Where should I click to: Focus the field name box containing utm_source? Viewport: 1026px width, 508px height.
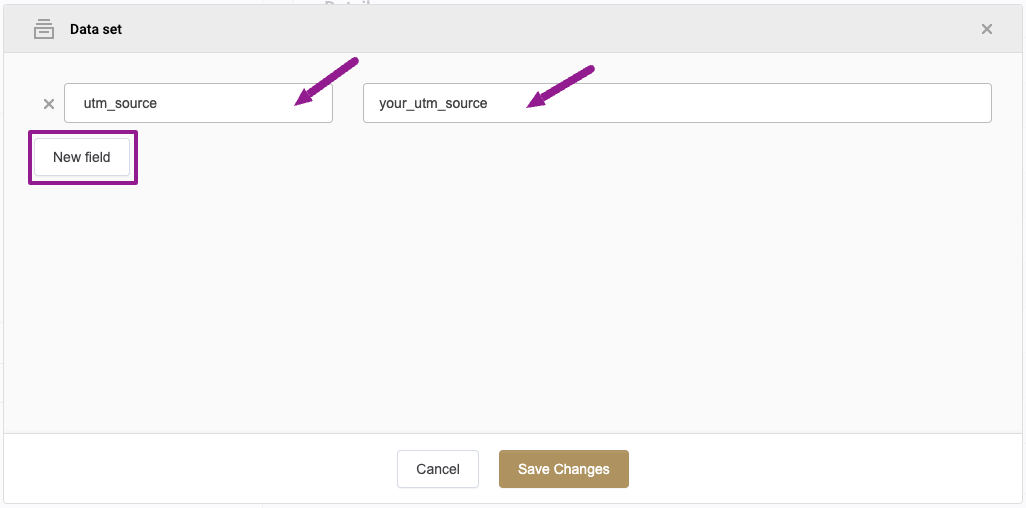coord(198,103)
